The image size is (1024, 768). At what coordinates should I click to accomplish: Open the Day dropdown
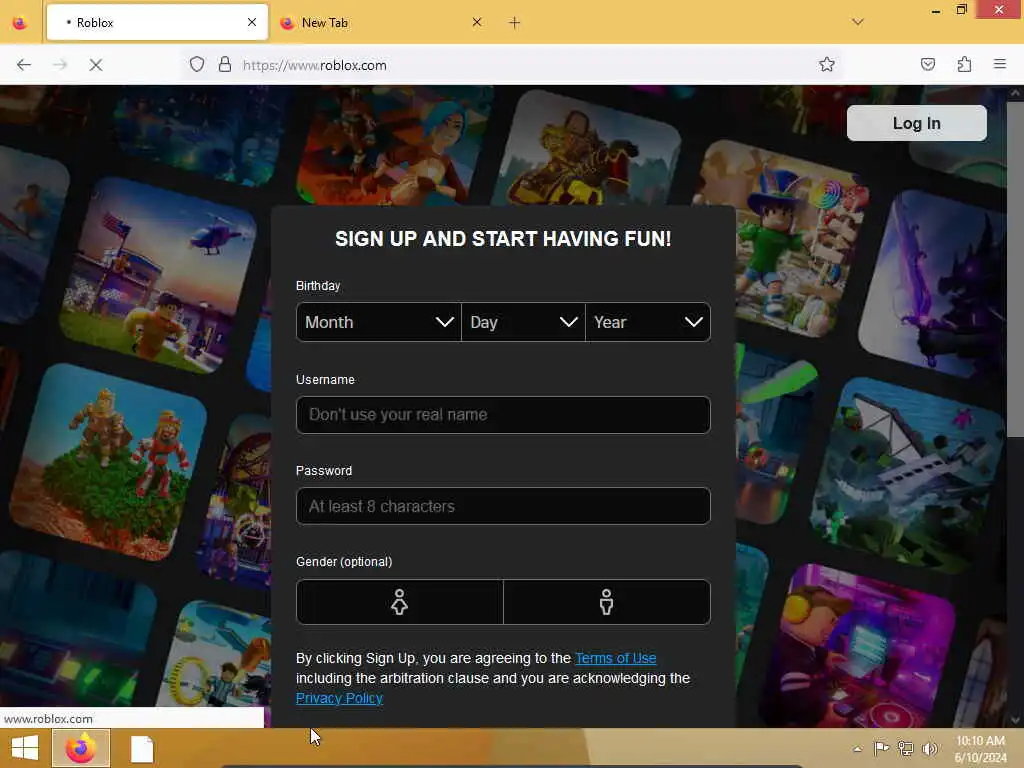(523, 322)
